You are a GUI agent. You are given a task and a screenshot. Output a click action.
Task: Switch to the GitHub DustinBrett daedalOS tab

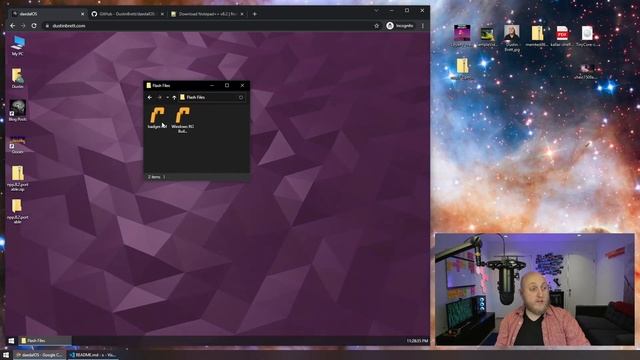tap(127, 14)
